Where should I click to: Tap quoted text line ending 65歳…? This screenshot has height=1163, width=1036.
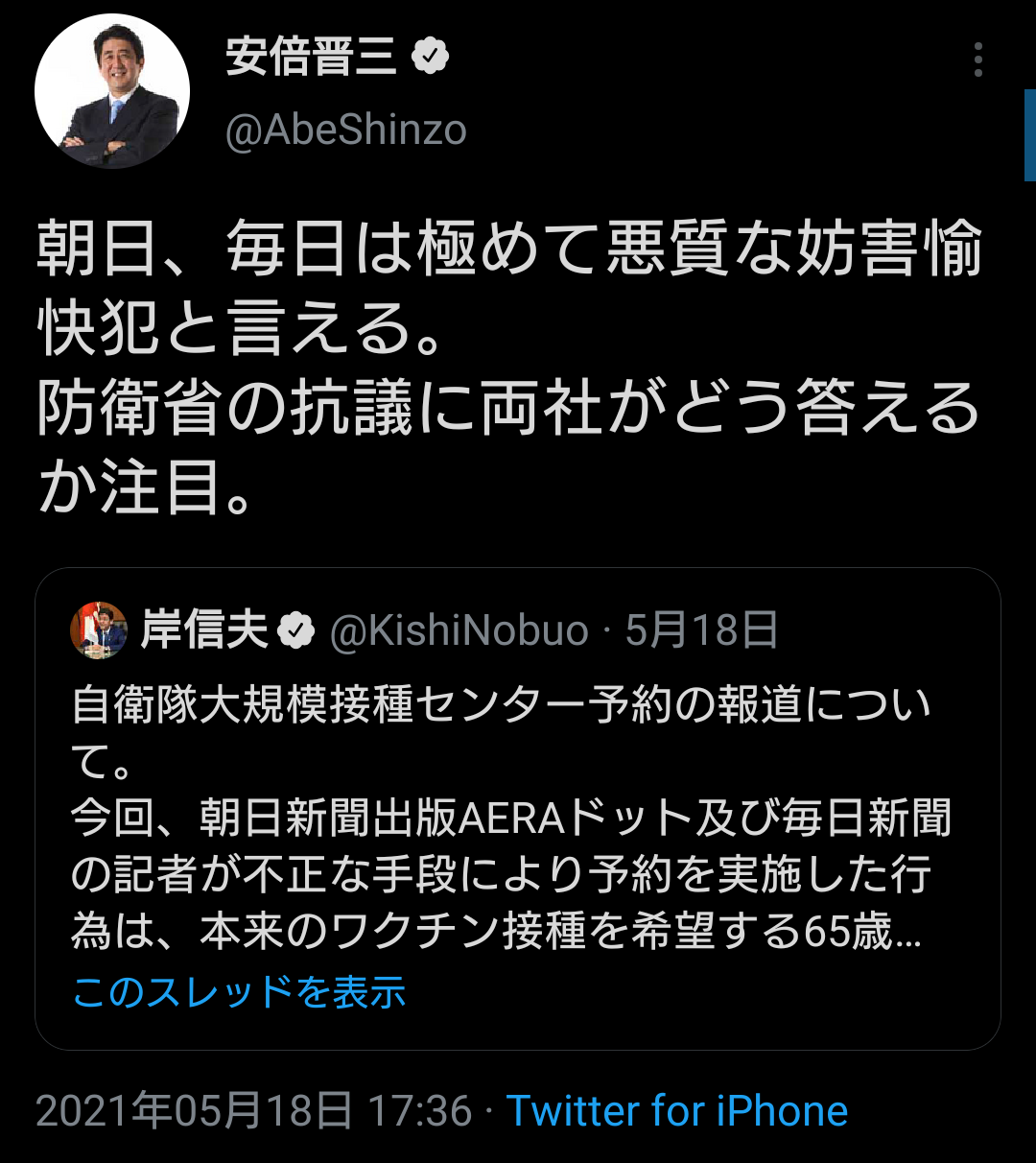point(497,932)
